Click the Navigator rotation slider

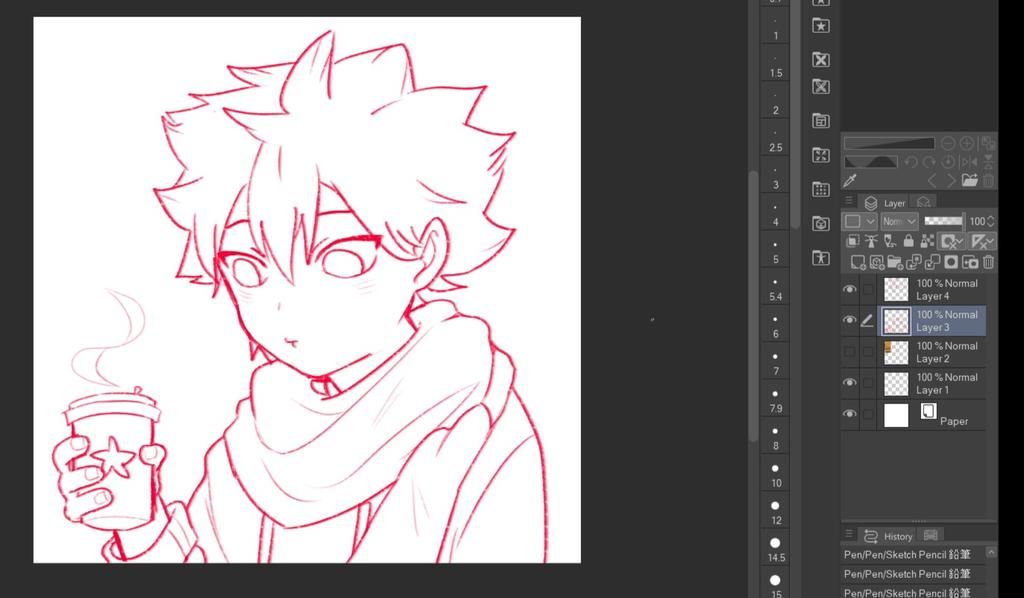pos(871,162)
